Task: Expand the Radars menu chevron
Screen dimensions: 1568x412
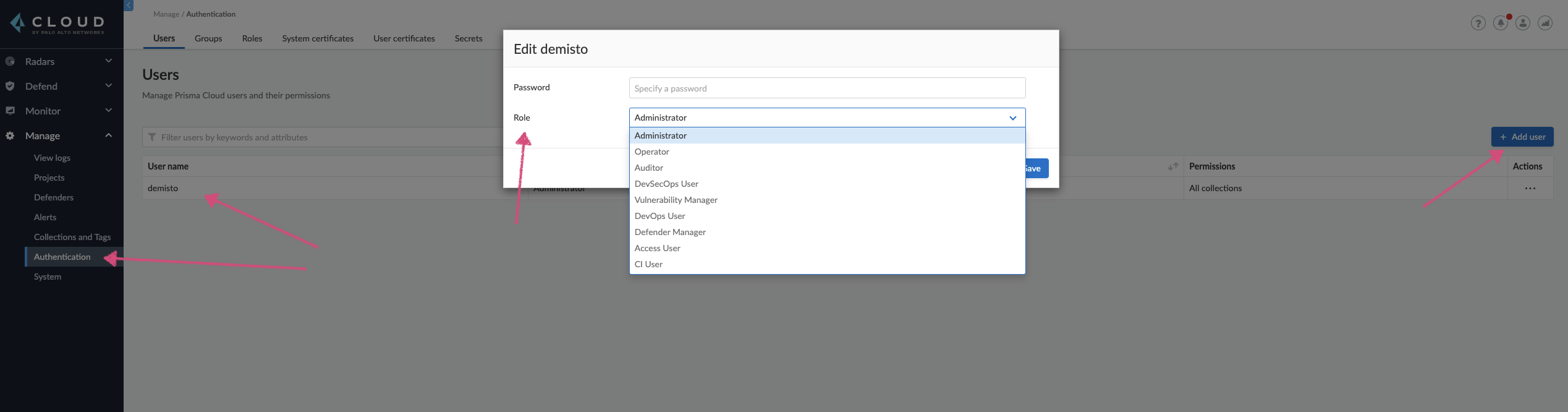Action: click(x=109, y=61)
